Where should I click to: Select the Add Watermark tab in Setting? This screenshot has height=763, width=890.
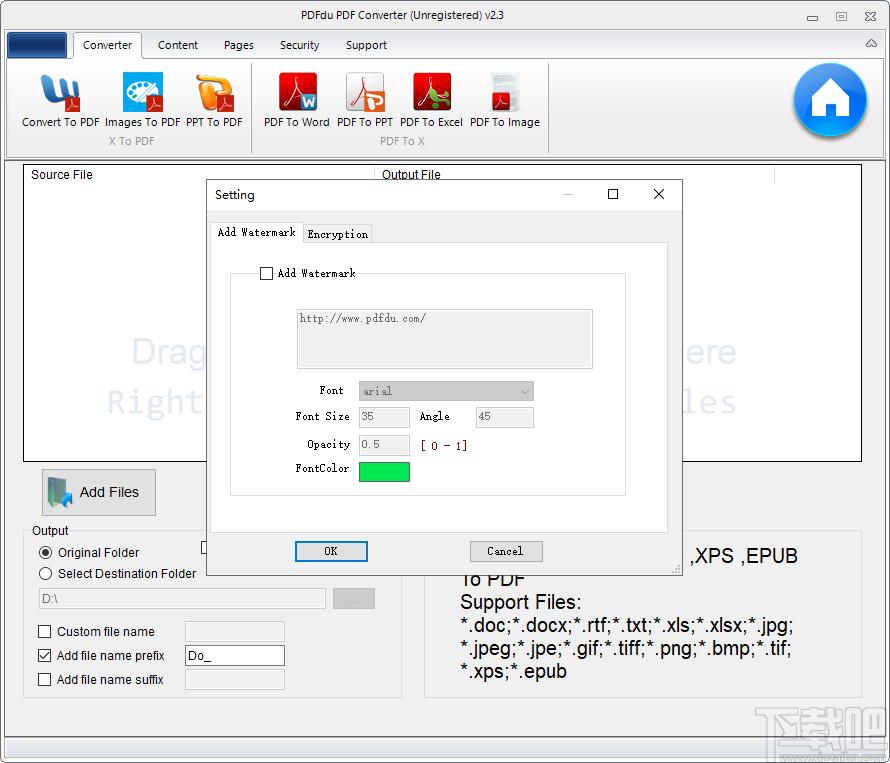point(257,232)
